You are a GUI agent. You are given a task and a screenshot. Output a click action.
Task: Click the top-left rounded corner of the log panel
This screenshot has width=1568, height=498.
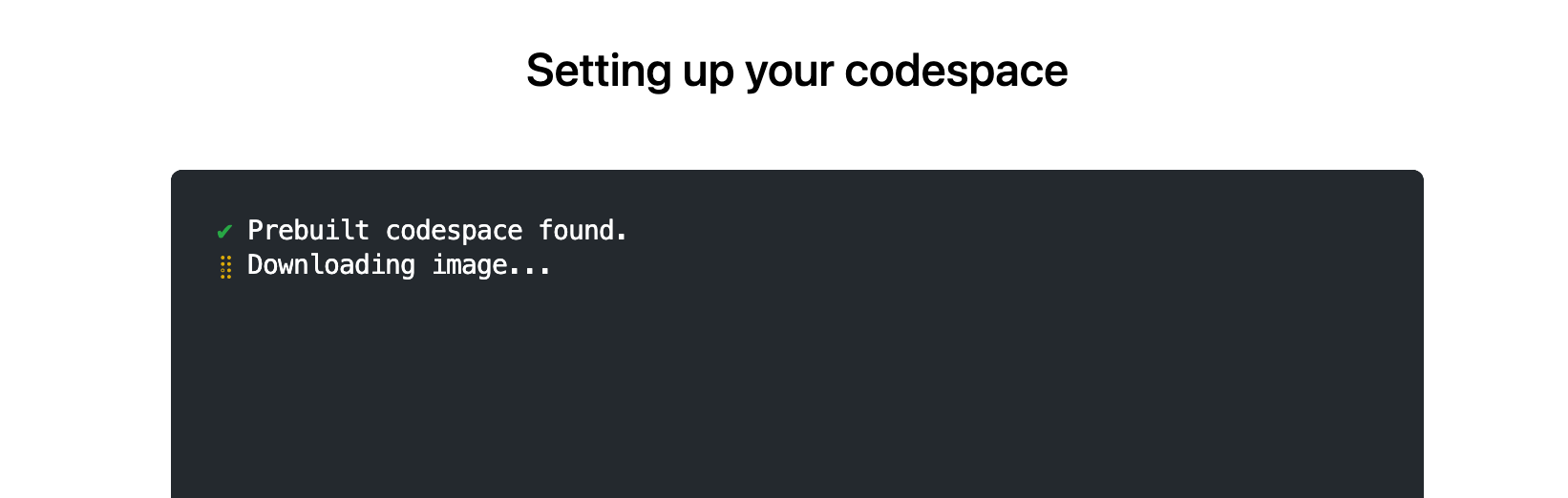[177, 176]
